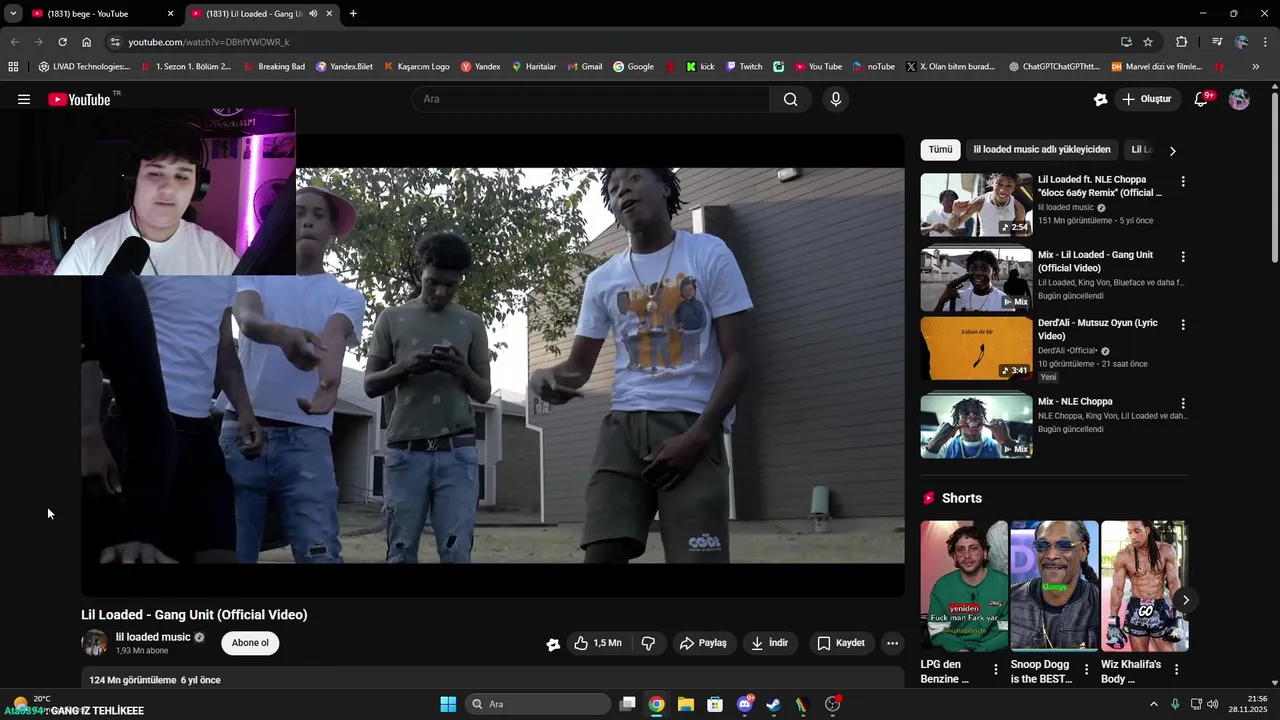This screenshot has height=720, width=1280.
Task: Open options for Mix - NLE Choppa
Action: 1183,402
